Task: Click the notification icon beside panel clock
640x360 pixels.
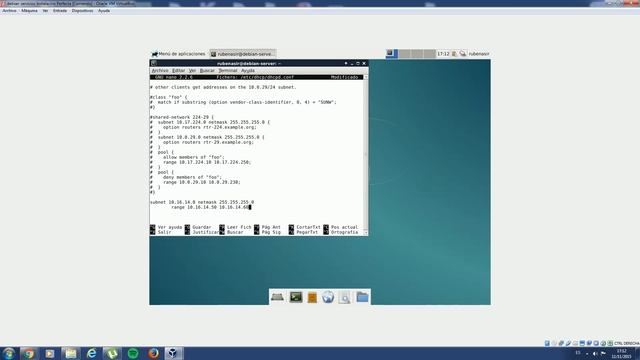Action: [x=454, y=54]
